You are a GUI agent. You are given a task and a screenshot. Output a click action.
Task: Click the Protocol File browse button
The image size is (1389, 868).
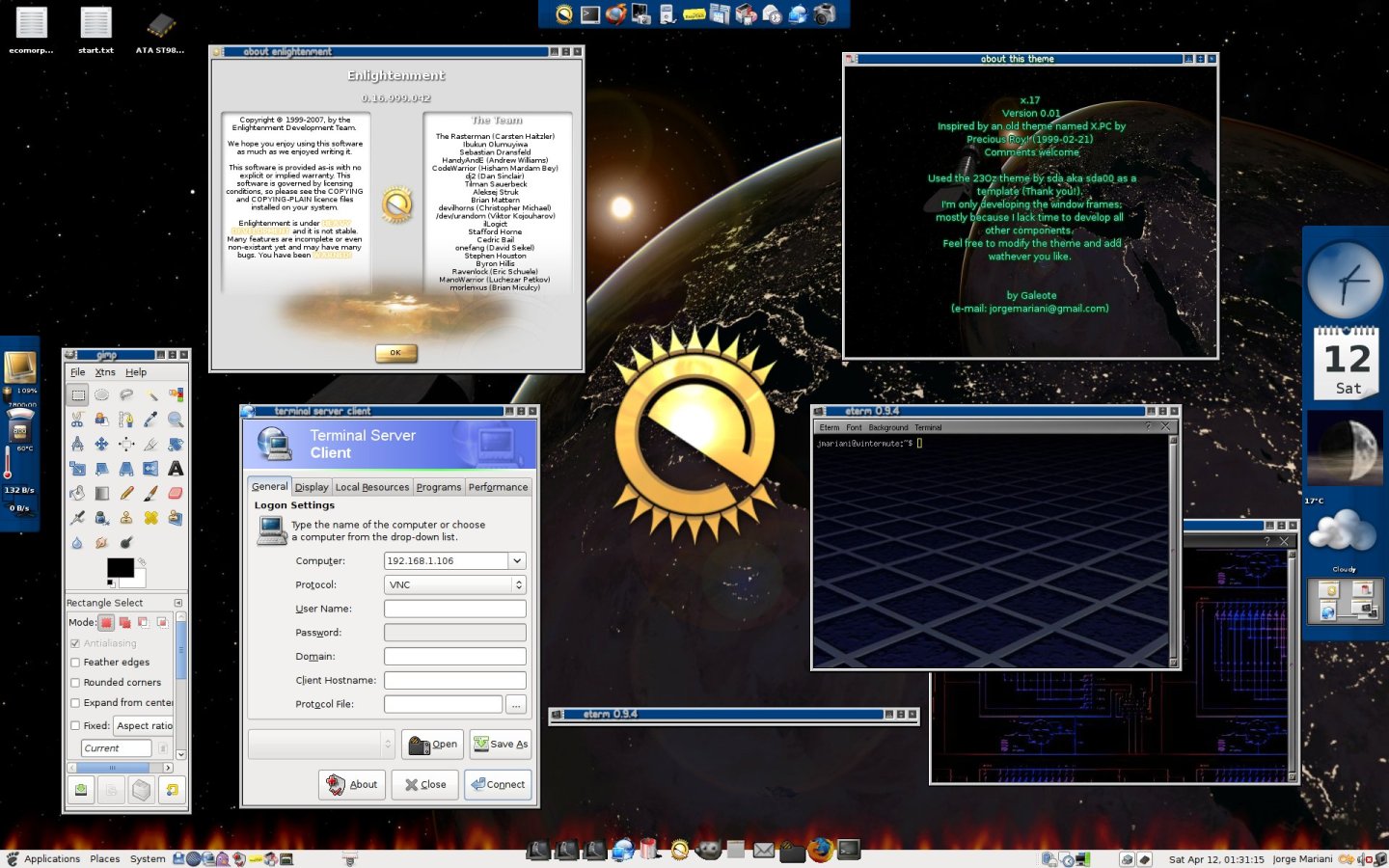(516, 705)
